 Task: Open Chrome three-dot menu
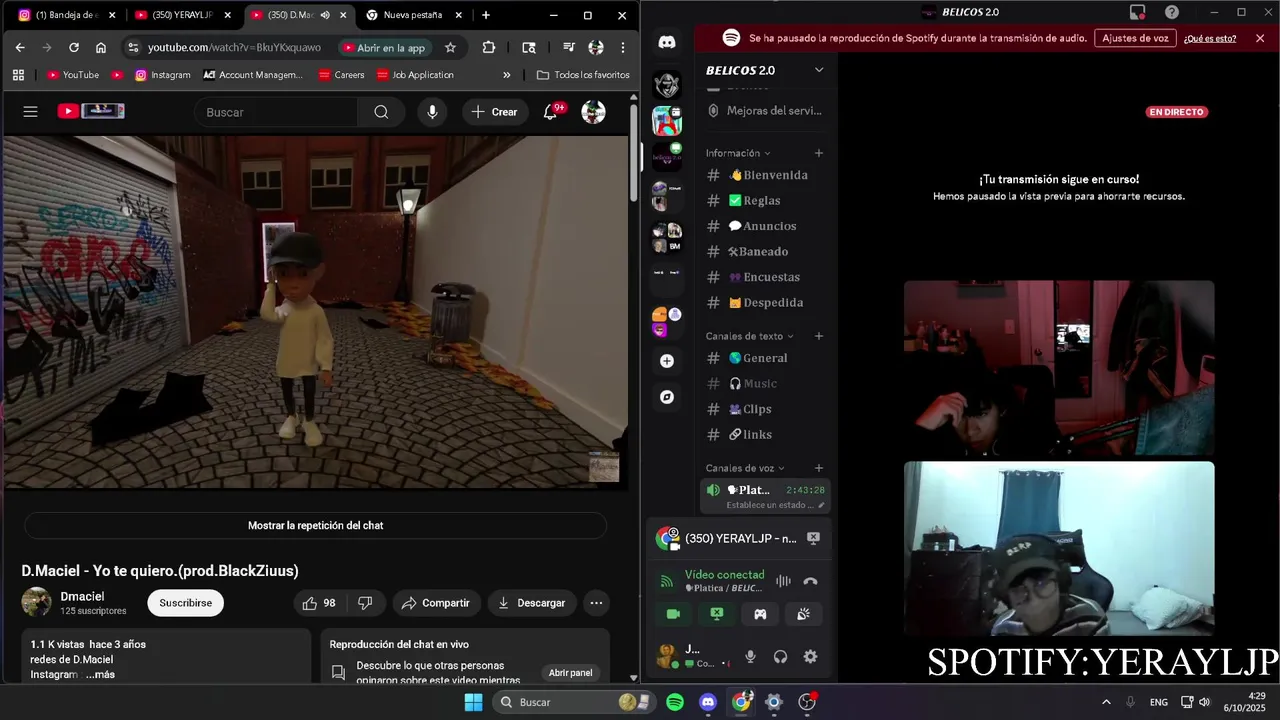click(623, 47)
